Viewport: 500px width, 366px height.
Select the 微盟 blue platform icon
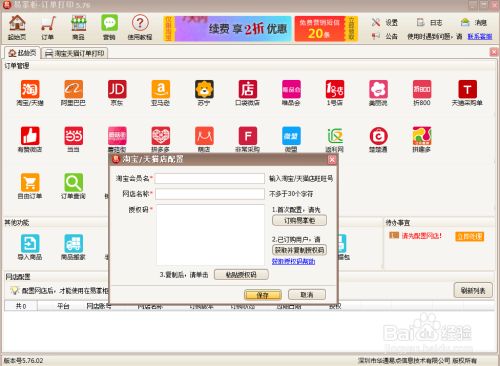pyautogui.click(x=291, y=140)
